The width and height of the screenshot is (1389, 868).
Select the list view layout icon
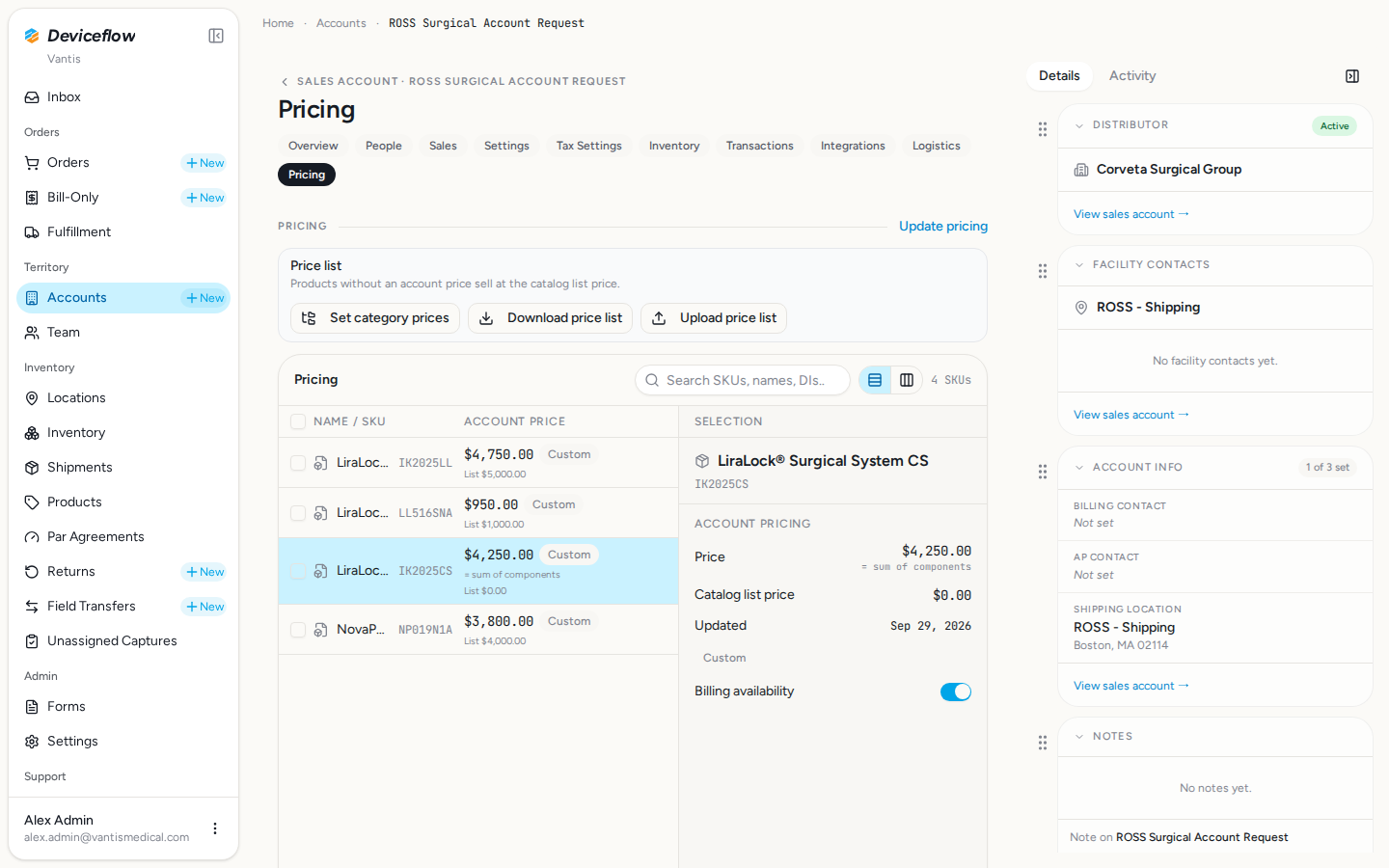click(x=875, y=380)
